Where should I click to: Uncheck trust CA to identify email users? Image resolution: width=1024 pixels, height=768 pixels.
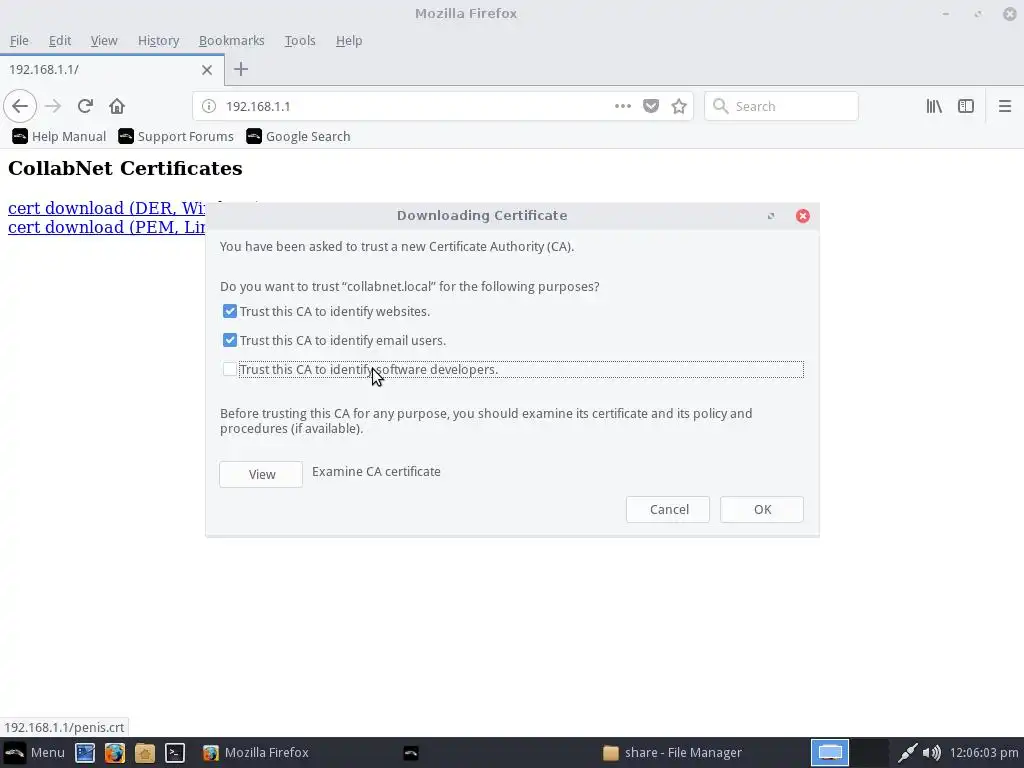tap(230, 340)
